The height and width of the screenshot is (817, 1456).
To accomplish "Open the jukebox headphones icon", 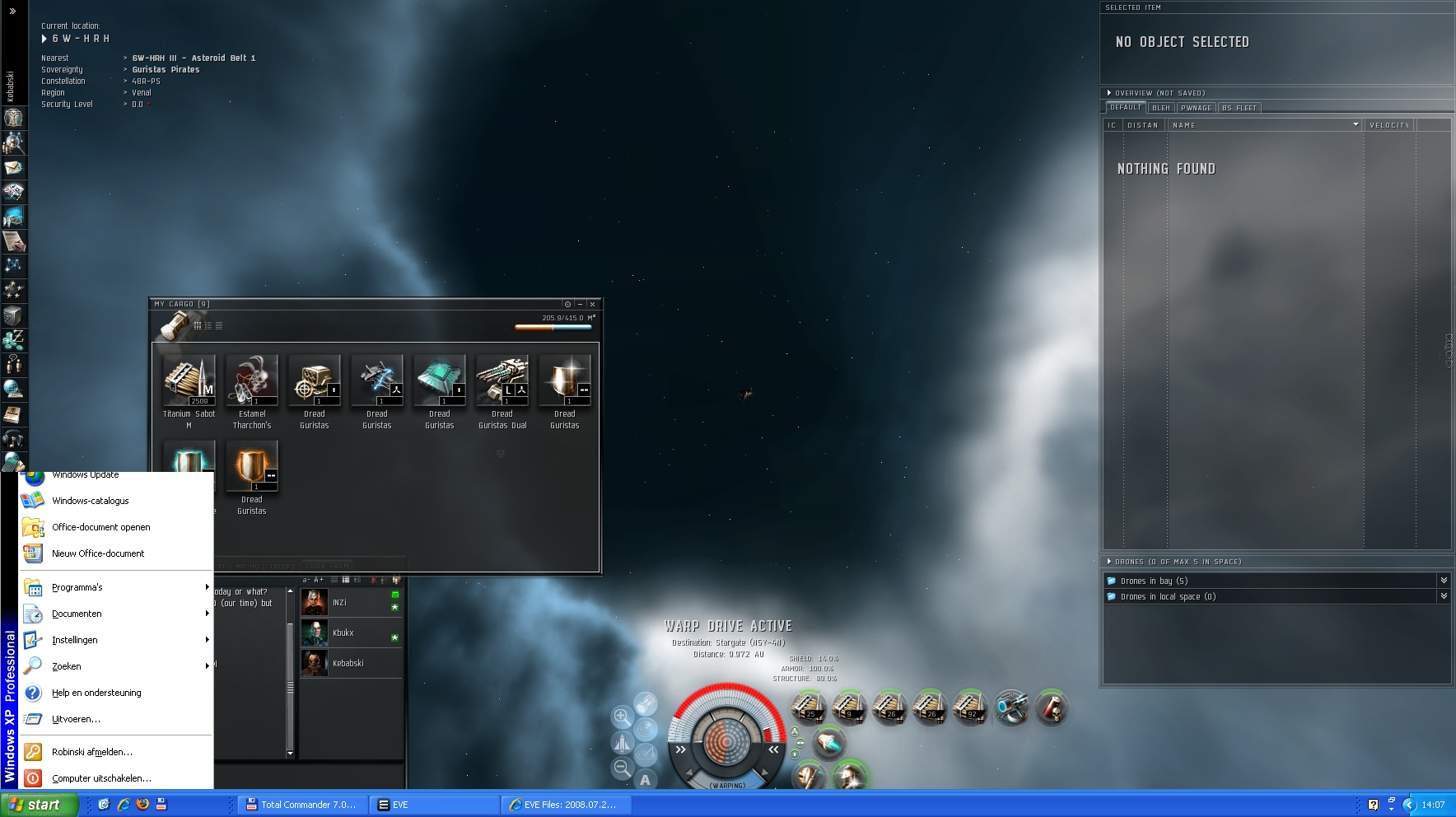I will tap(13, 438).
